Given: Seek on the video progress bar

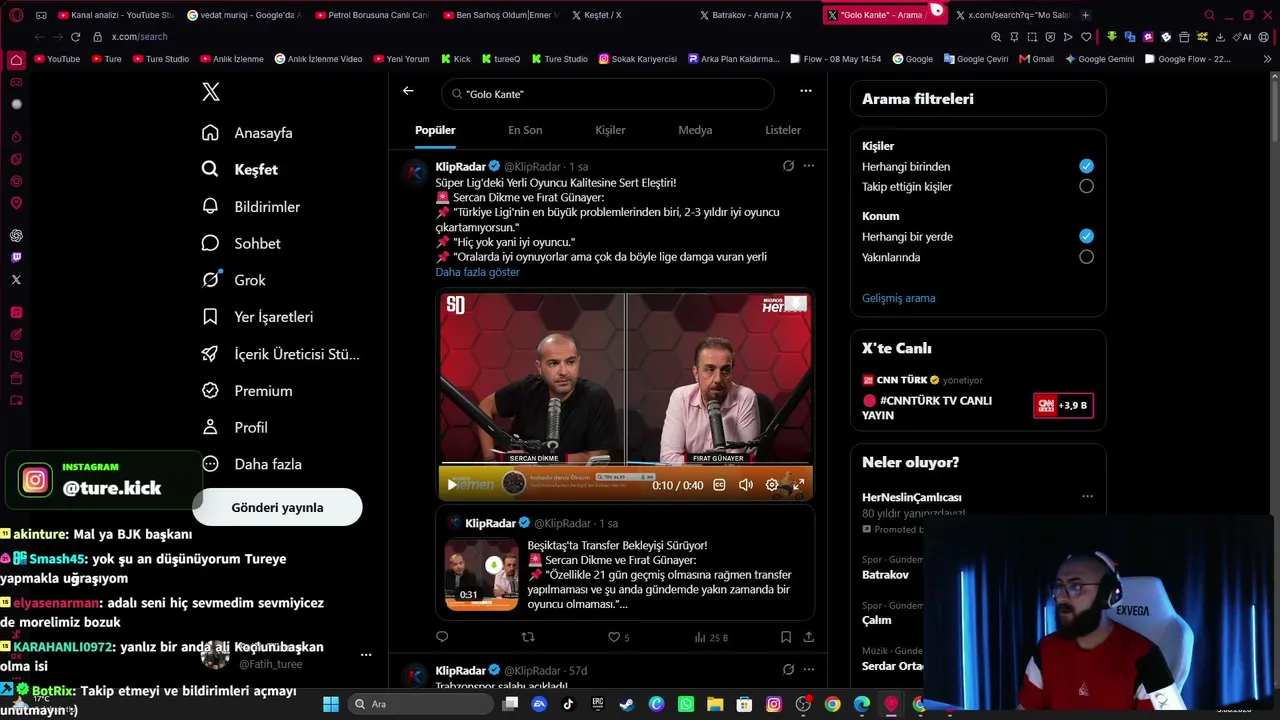Looking at the screenshot, I should [625, 465].
